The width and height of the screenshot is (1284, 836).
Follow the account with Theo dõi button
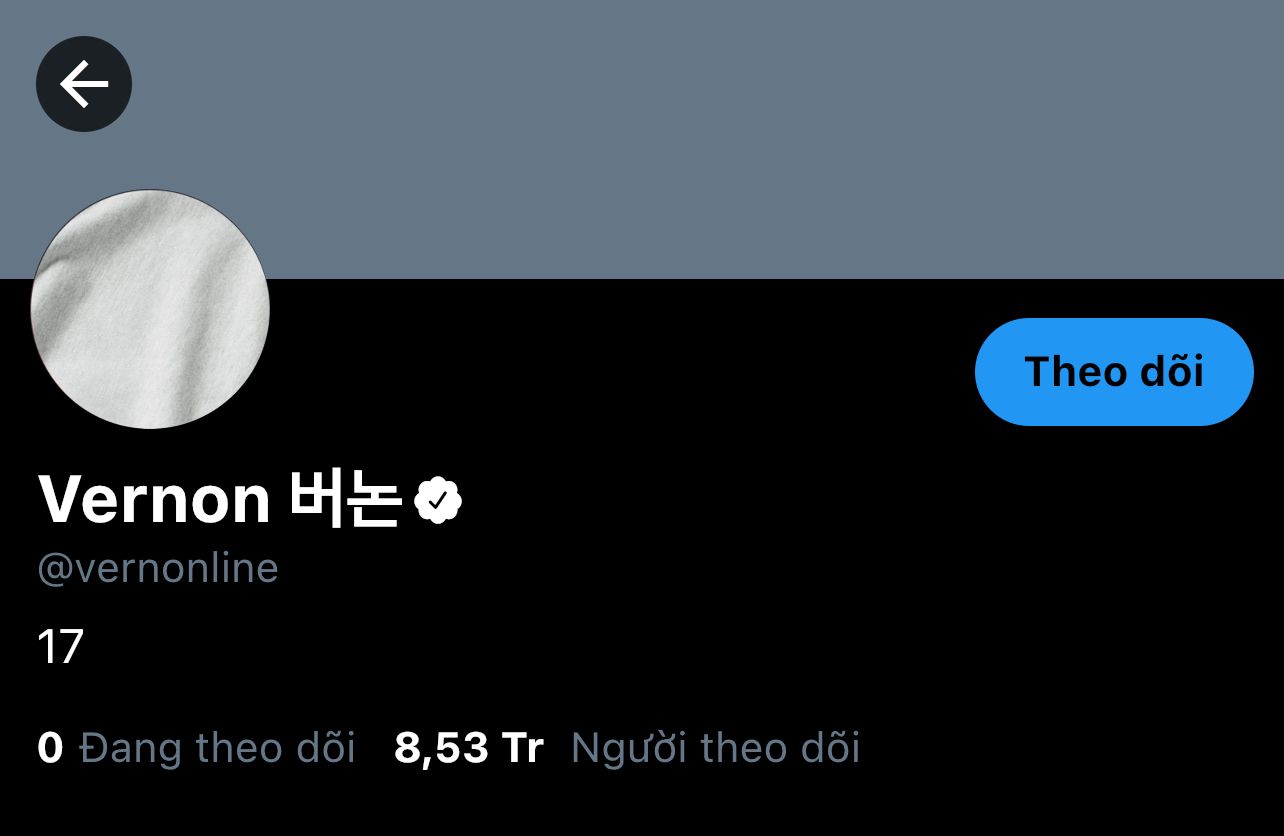pos(1114,372)
